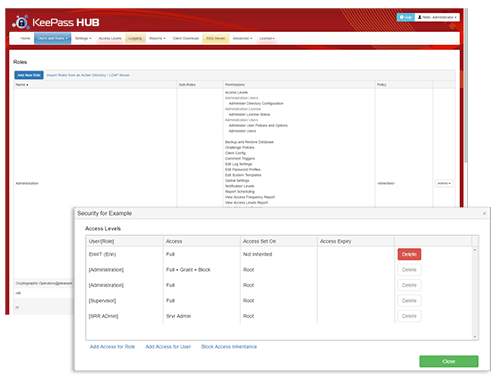500x379 pixels.
Task: Import Roles from Active Directory / LDAP Server
Action: [88, 75]
